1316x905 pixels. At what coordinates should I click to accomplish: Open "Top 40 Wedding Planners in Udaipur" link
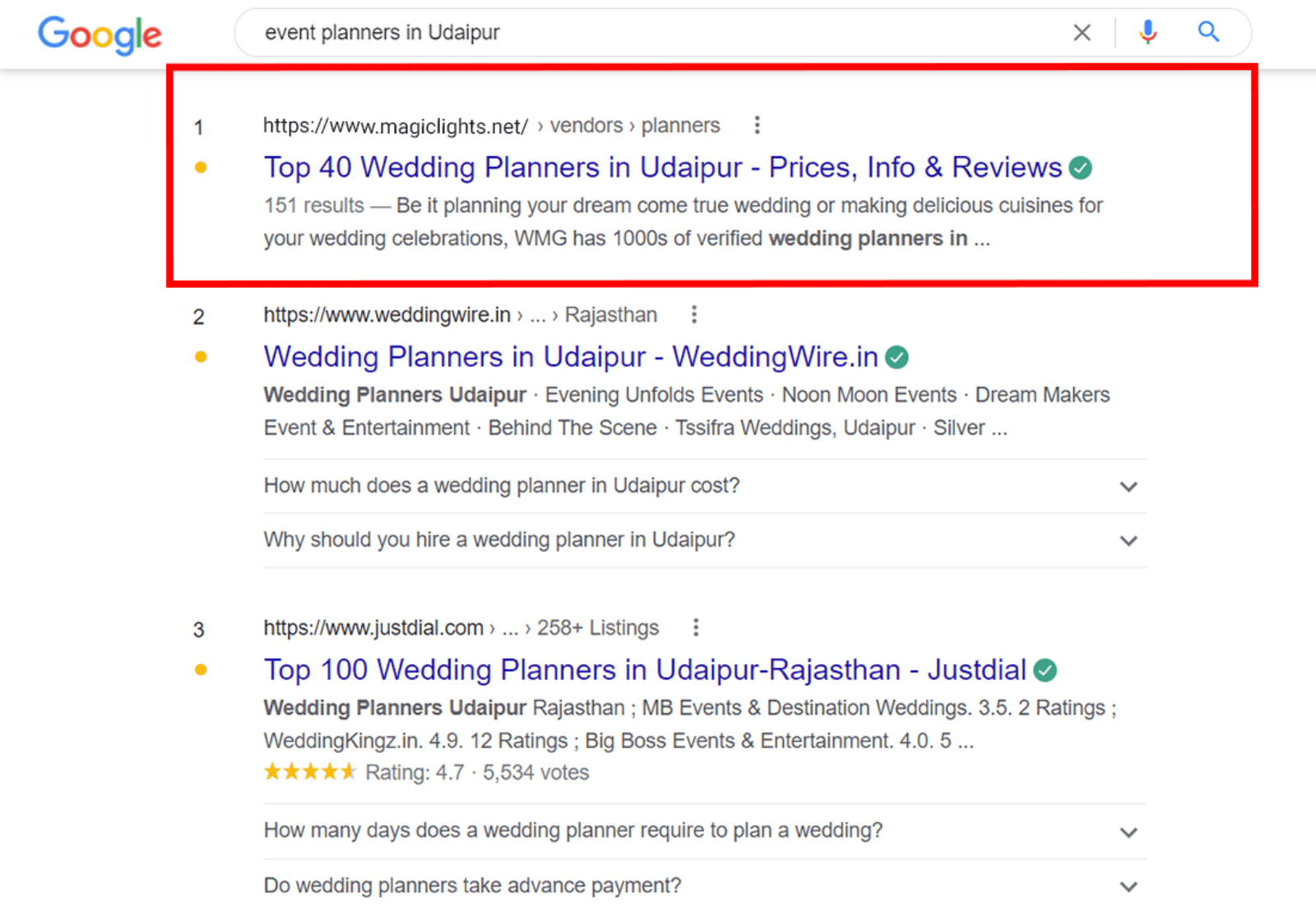click(662, 167)
